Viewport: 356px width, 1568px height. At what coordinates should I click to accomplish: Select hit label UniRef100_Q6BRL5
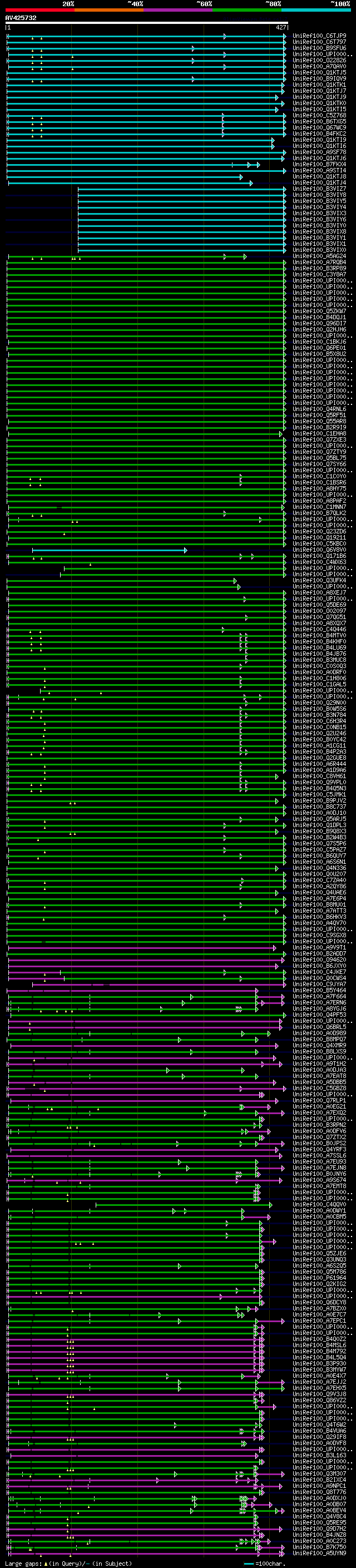319,1027
